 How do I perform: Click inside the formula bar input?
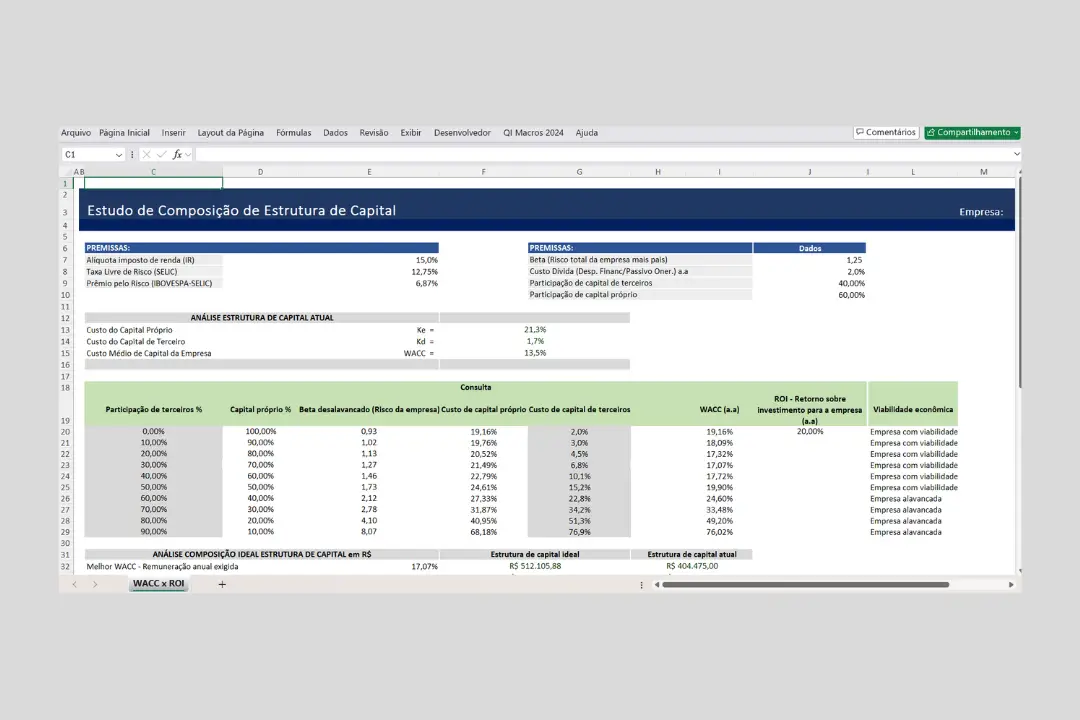pos(600,155)
